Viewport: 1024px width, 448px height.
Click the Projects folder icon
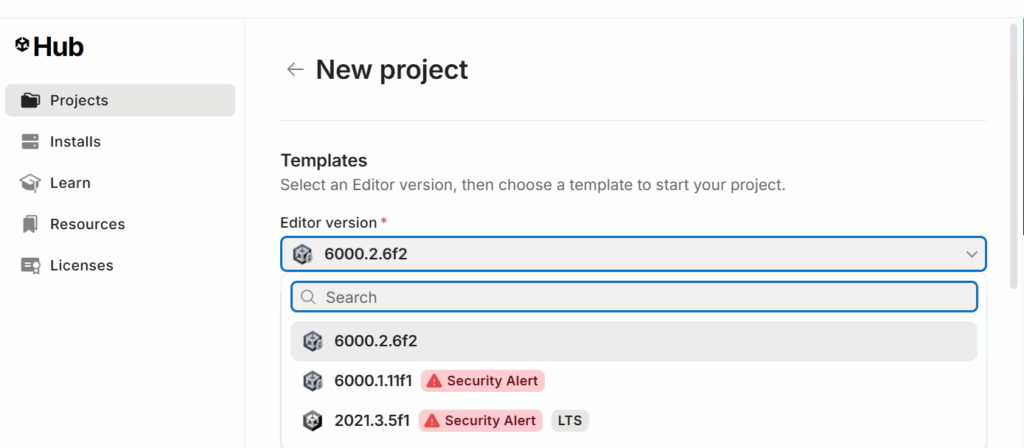(x=30, y=100)
